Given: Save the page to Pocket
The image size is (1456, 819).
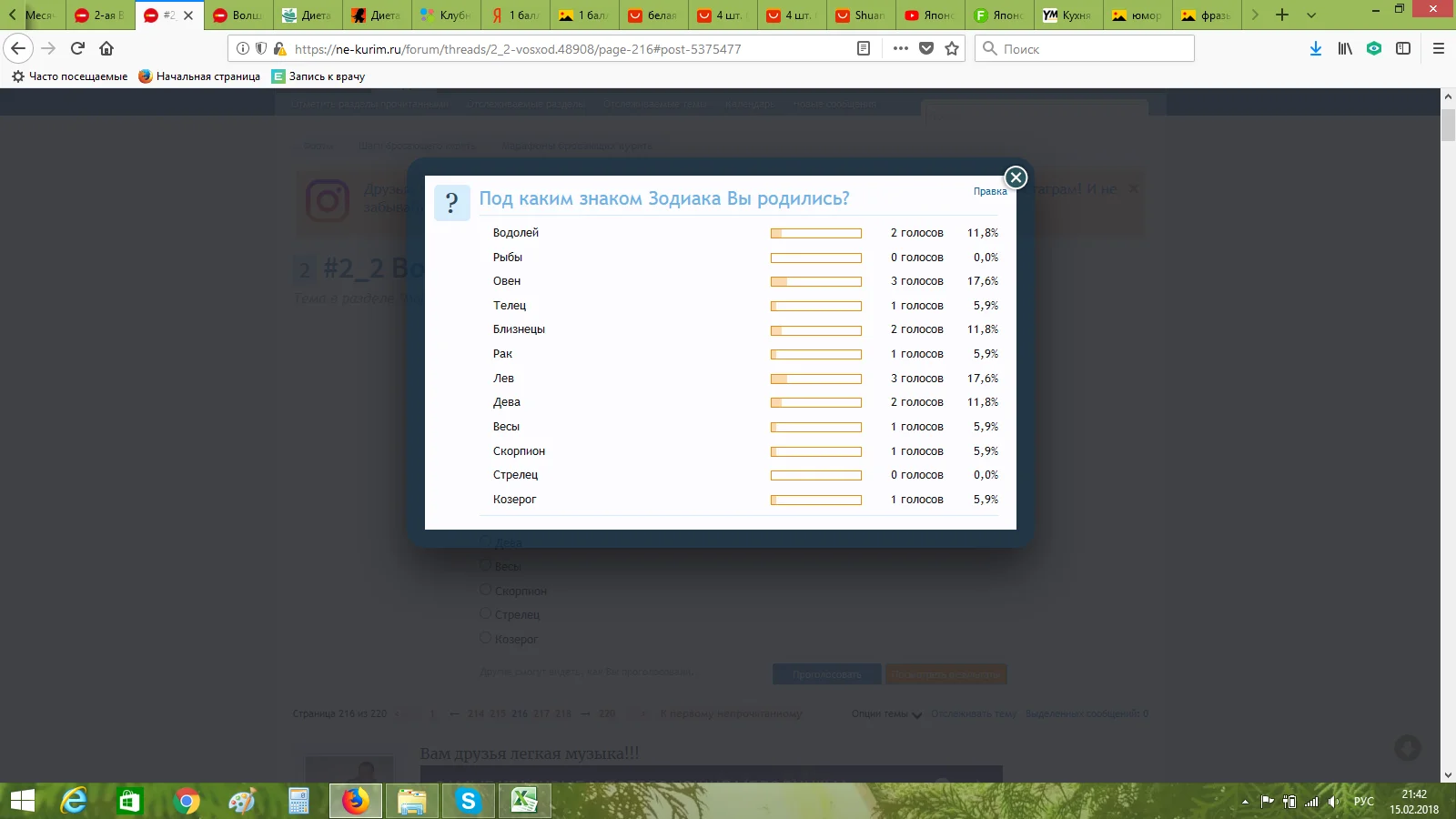Looking at the screenshot, I should (926, 48).
